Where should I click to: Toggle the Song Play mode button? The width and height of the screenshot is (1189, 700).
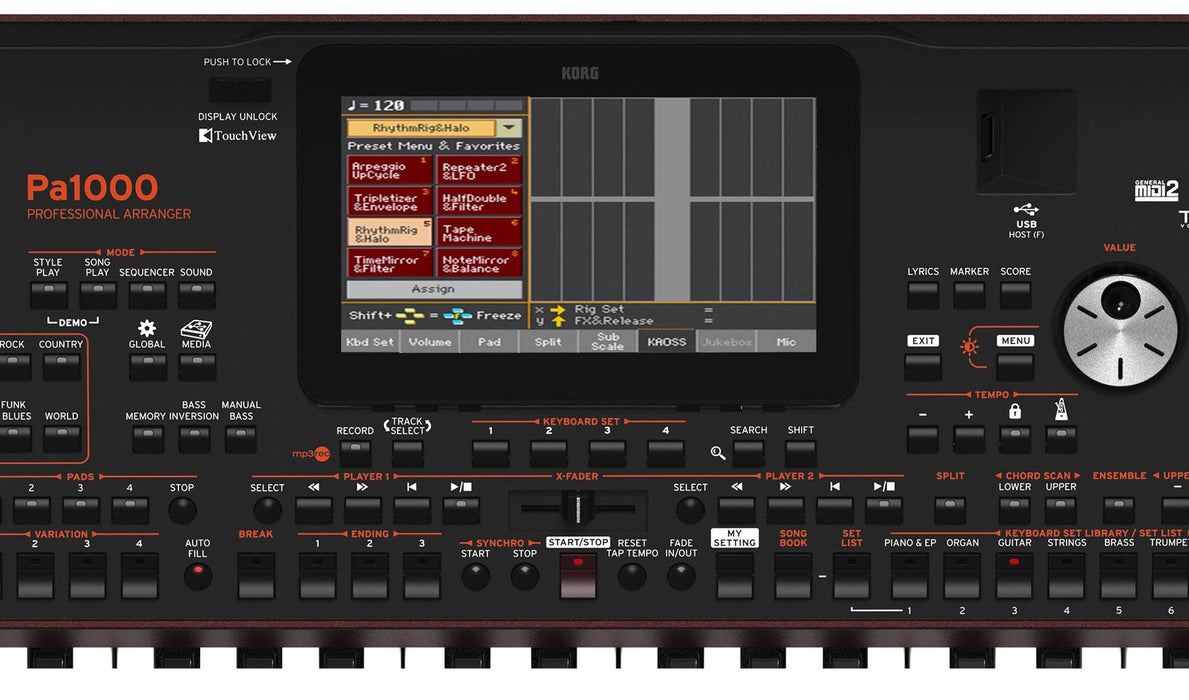click(x=98, y=294)
